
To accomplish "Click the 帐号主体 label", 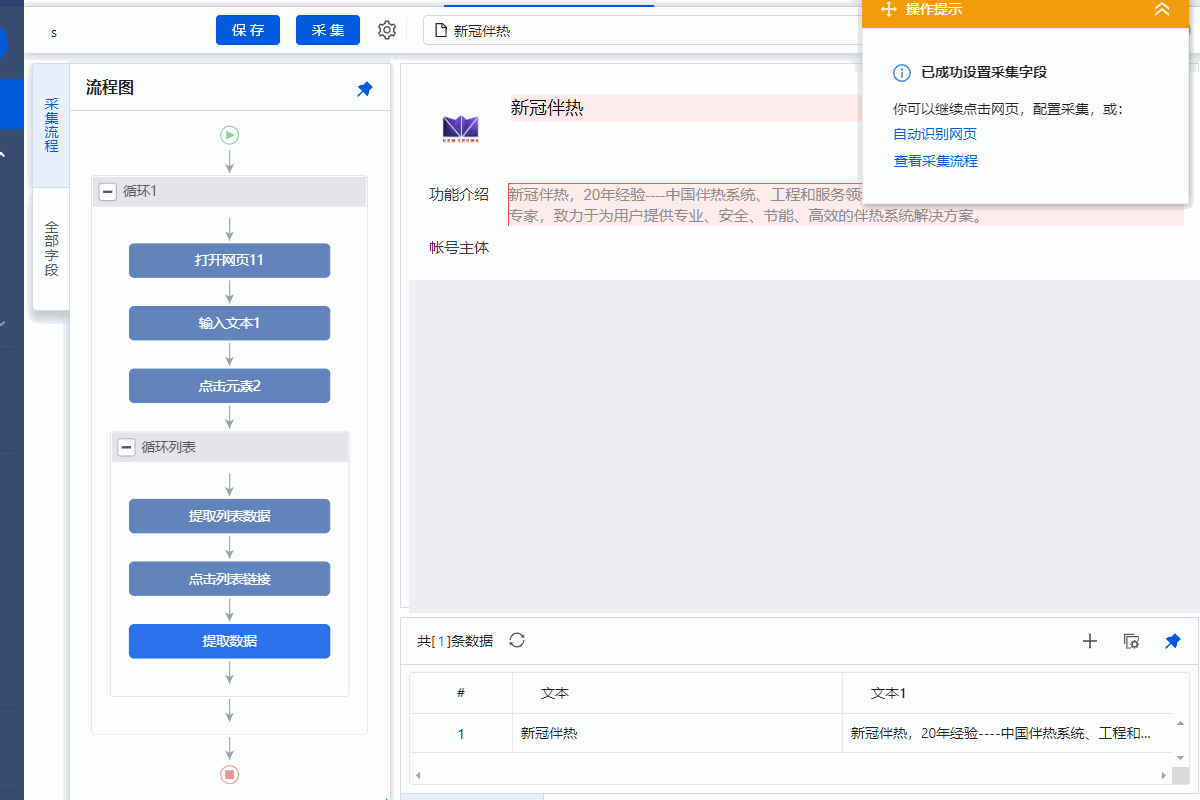I will click(459, 247).
